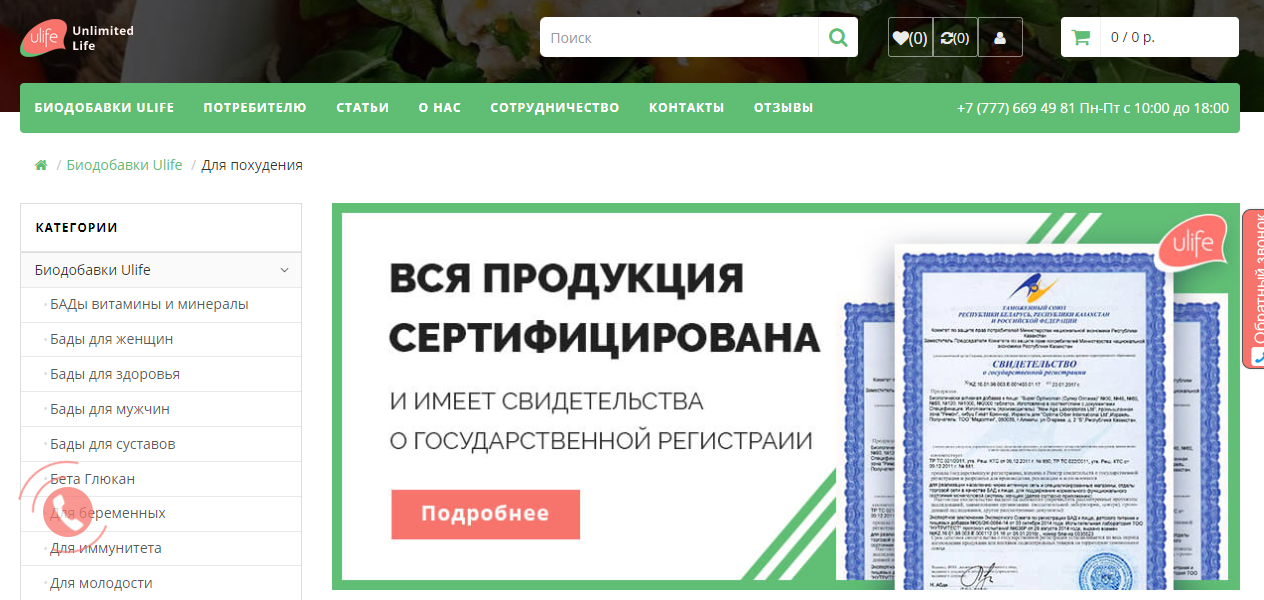Select БАДы витамины и минералы category

[x=149, y=304]
